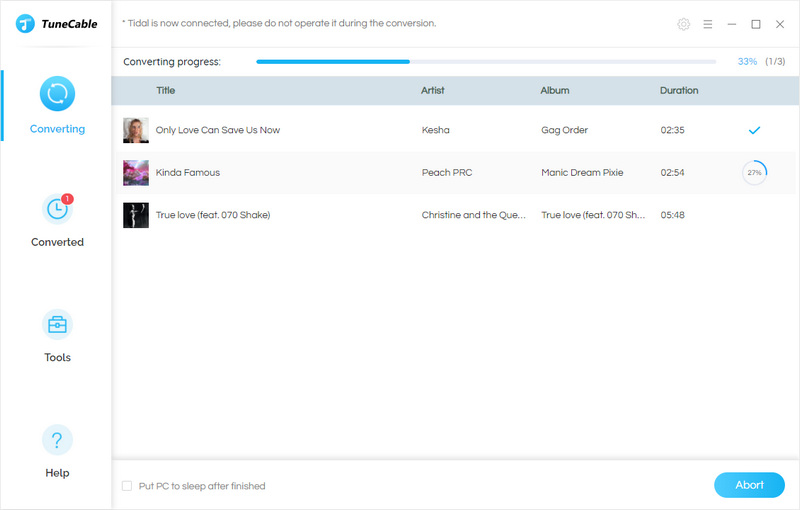Click the Tidal connected notice text
Image resolution: width=800 pixels, height=510 pixels.
click(x=279, y=23)
